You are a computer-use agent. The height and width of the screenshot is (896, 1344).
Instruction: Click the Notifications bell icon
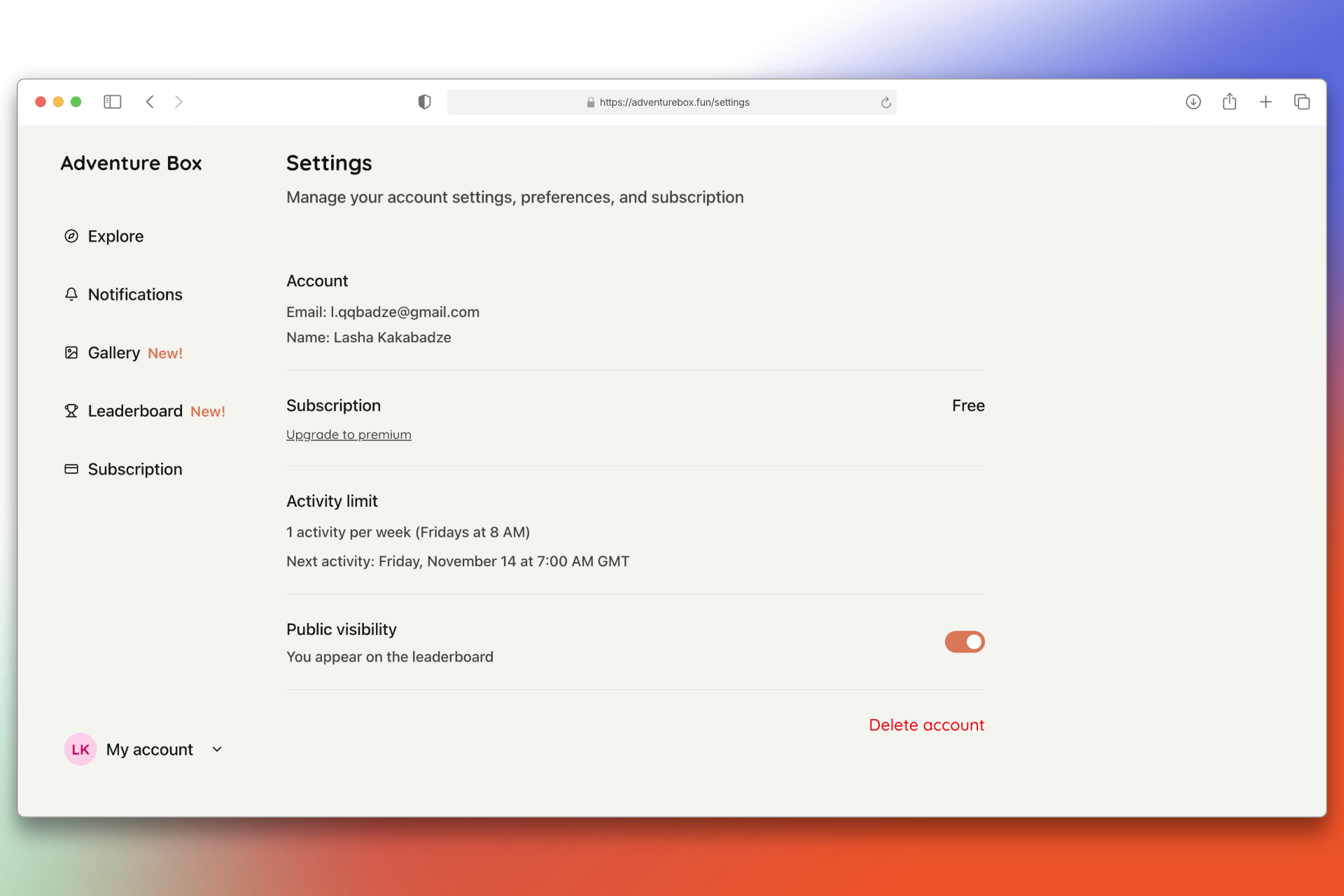point(71,295)
